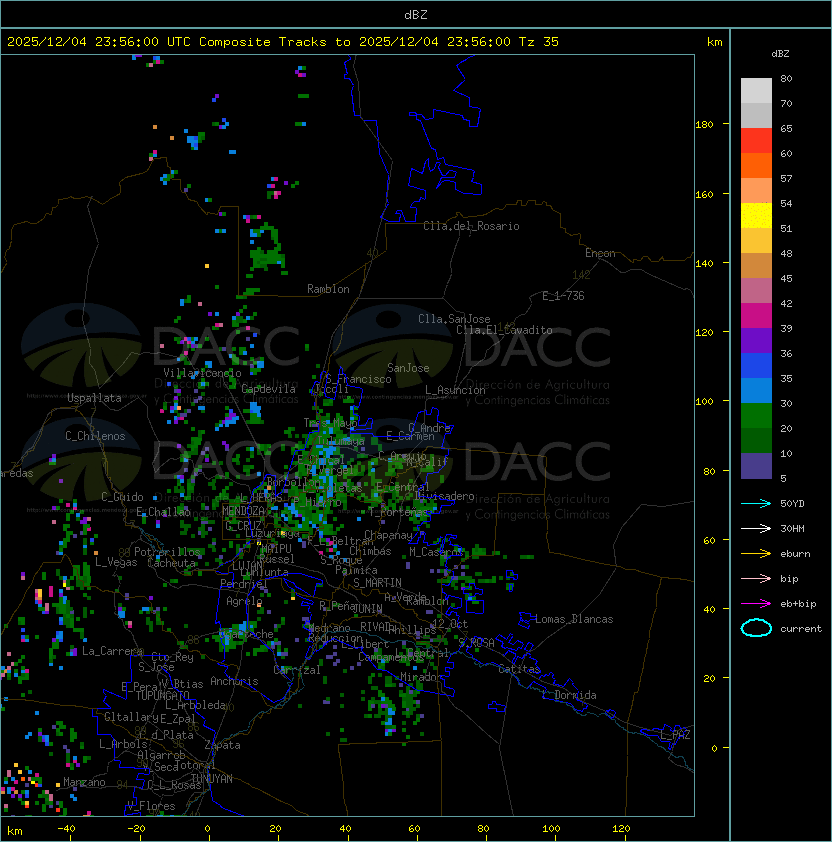Click the '120' mark on bottom km axis
Viewport: 832px width, 842px height.
coord(621,829)
